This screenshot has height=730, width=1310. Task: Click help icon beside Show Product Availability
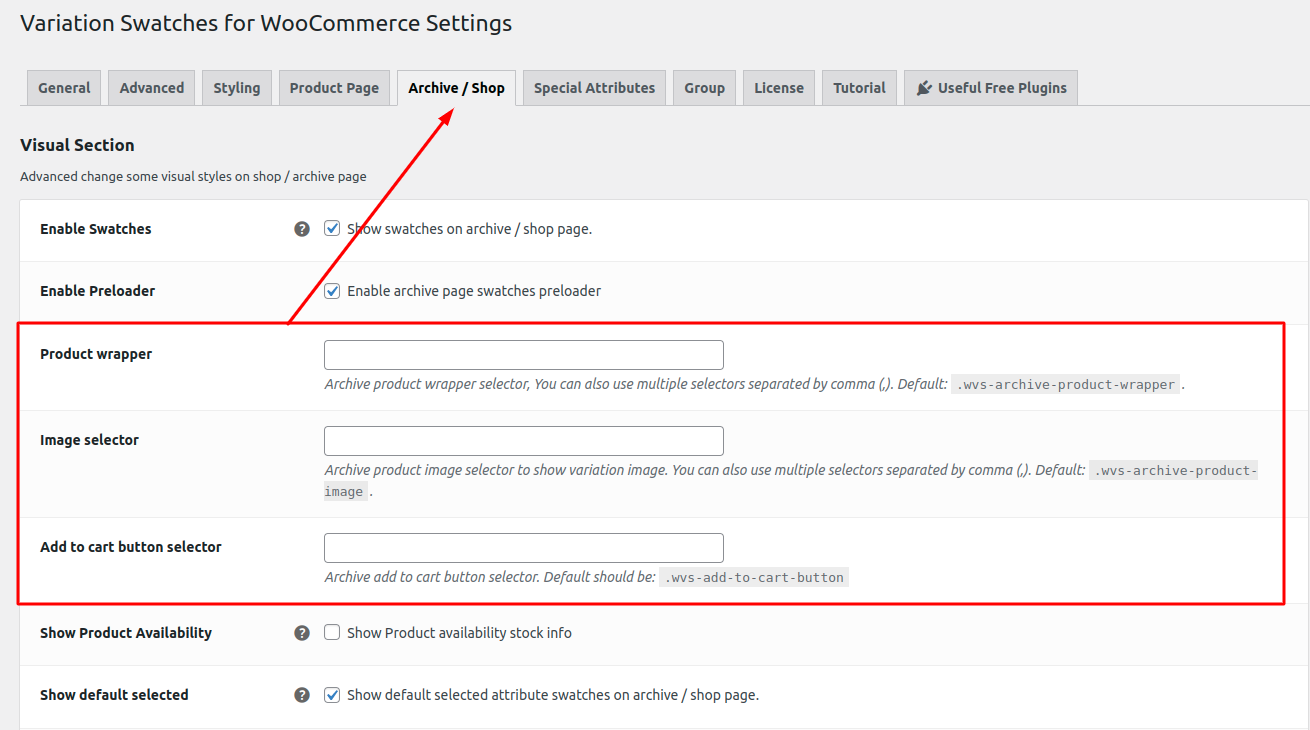tap(302, 633)
